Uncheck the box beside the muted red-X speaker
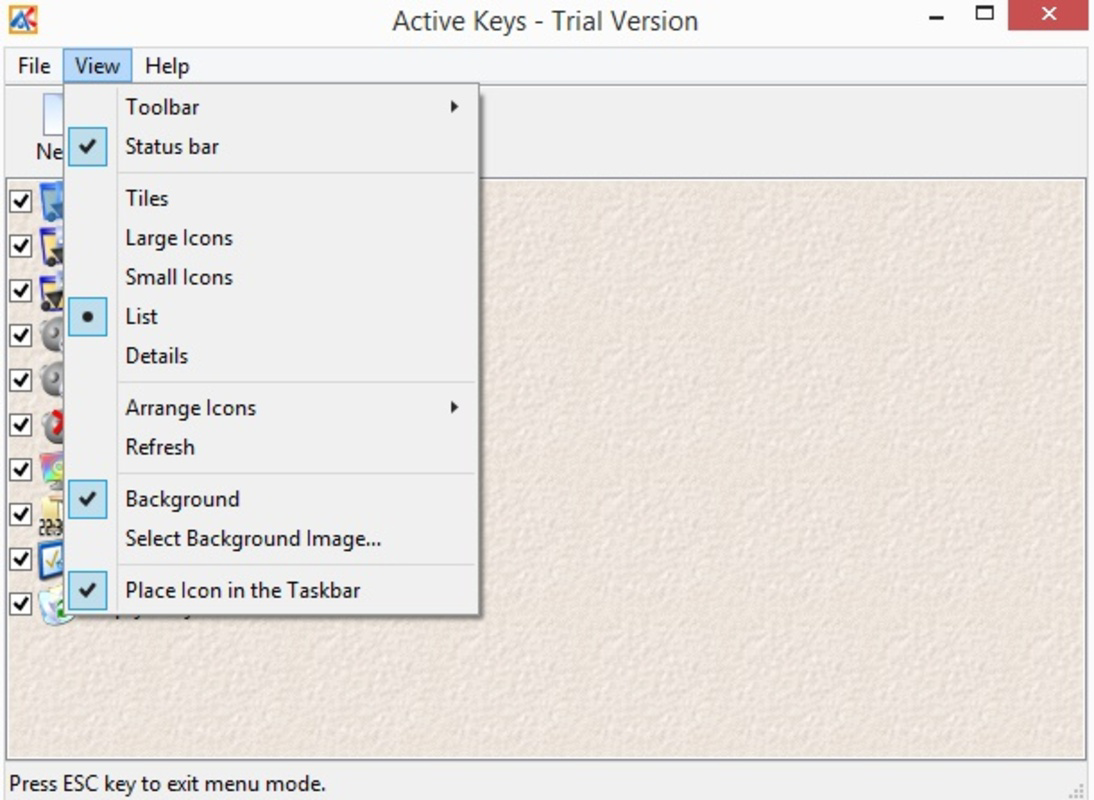 coord(20,425)
